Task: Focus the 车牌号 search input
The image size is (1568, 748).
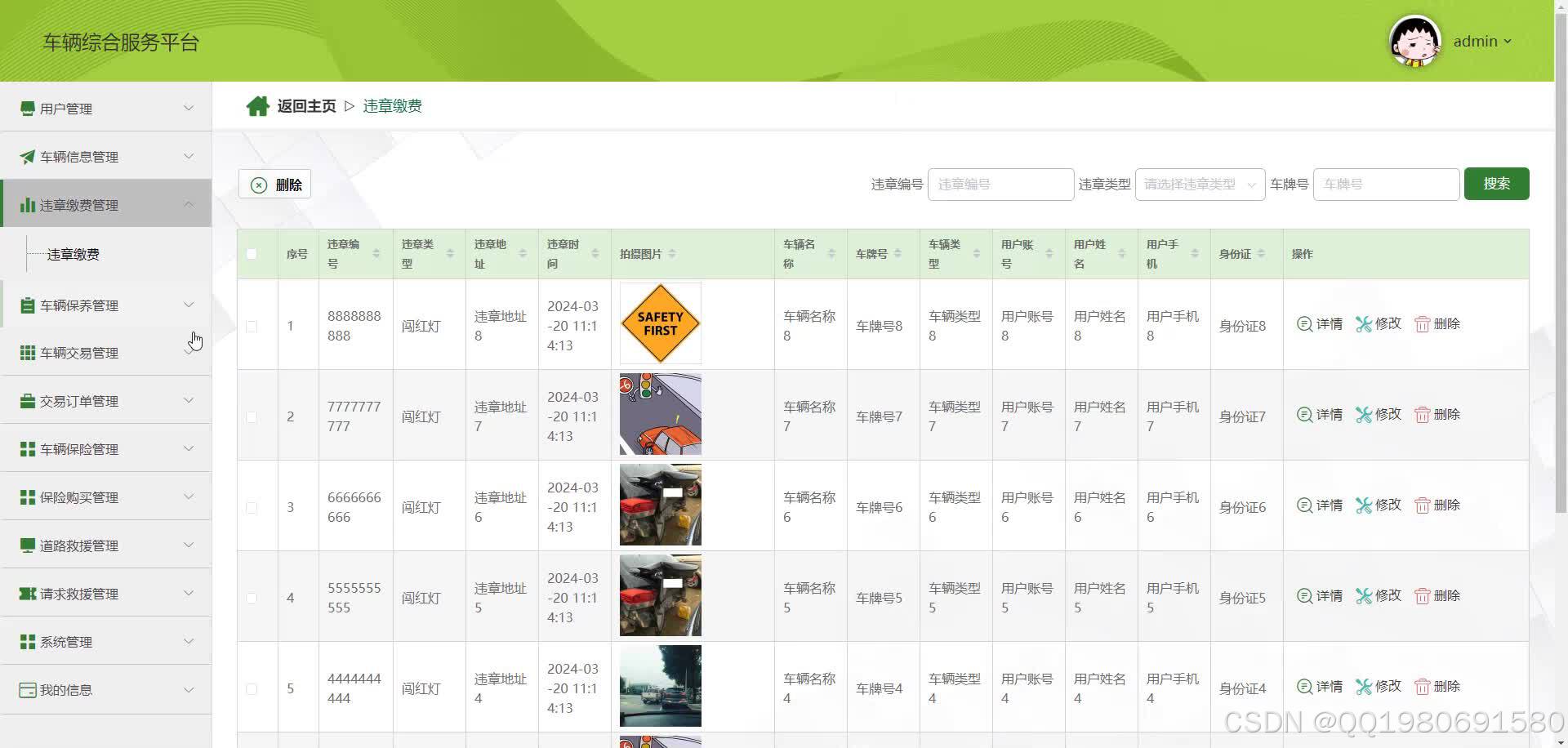Action: pyautogui.click(x=1386, y=185)
